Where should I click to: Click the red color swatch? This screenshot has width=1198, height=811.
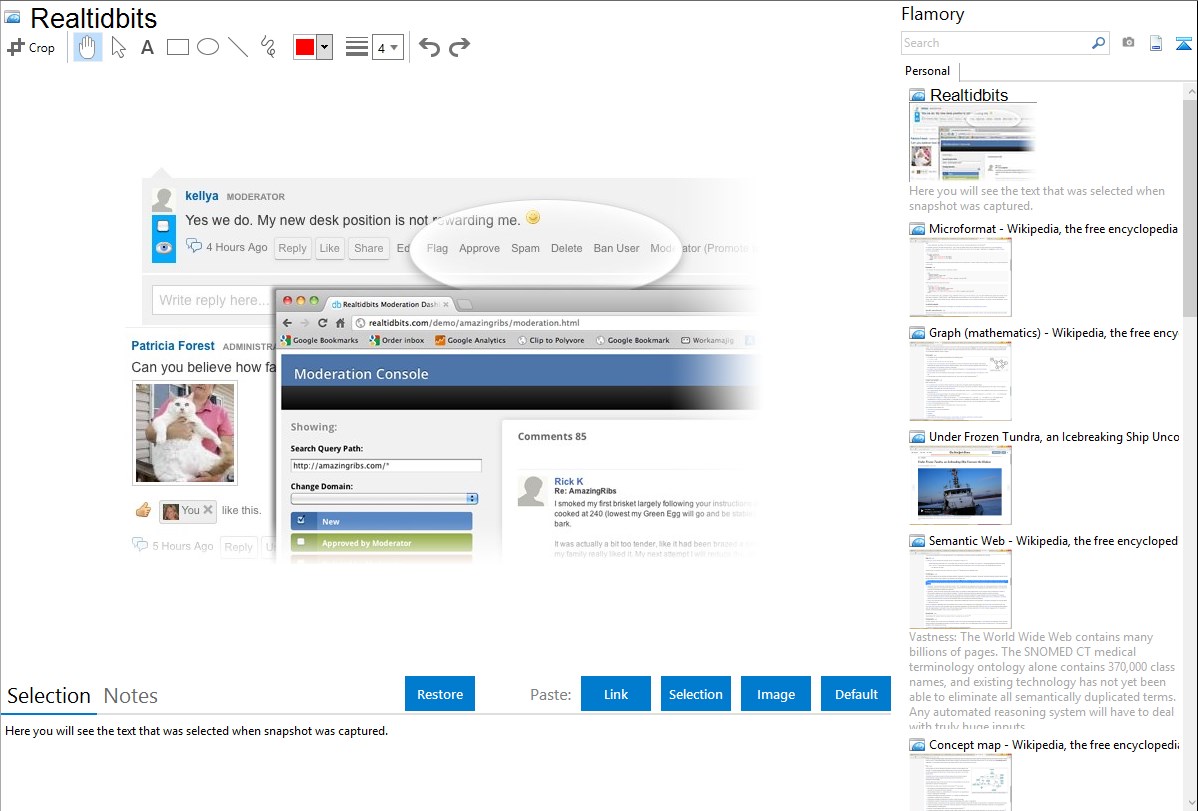tap(305, 47)
